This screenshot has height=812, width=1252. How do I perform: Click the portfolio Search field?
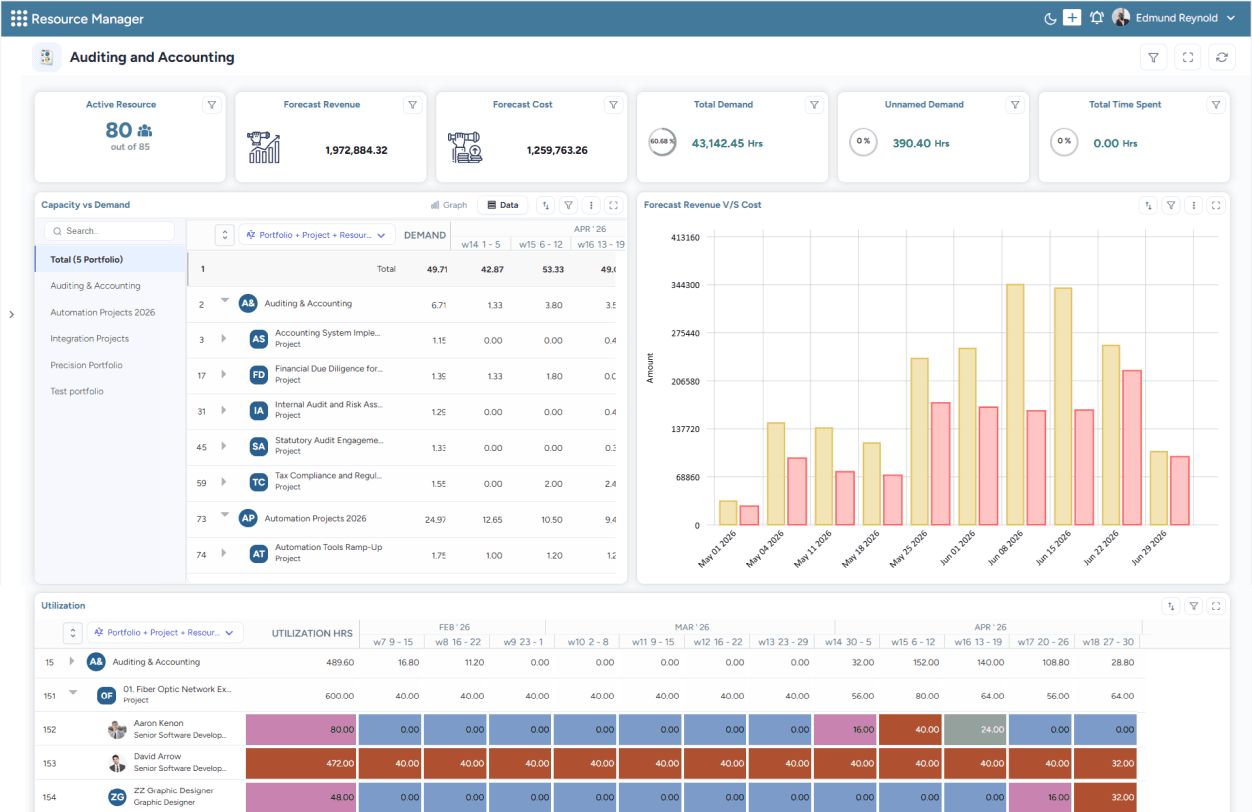[109, 231]
